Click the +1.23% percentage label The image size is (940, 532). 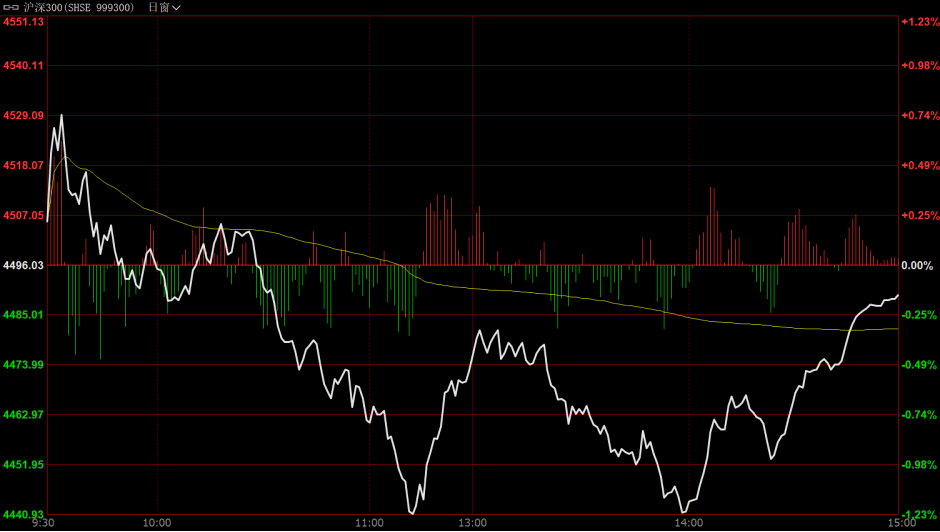tap(918, 22)
